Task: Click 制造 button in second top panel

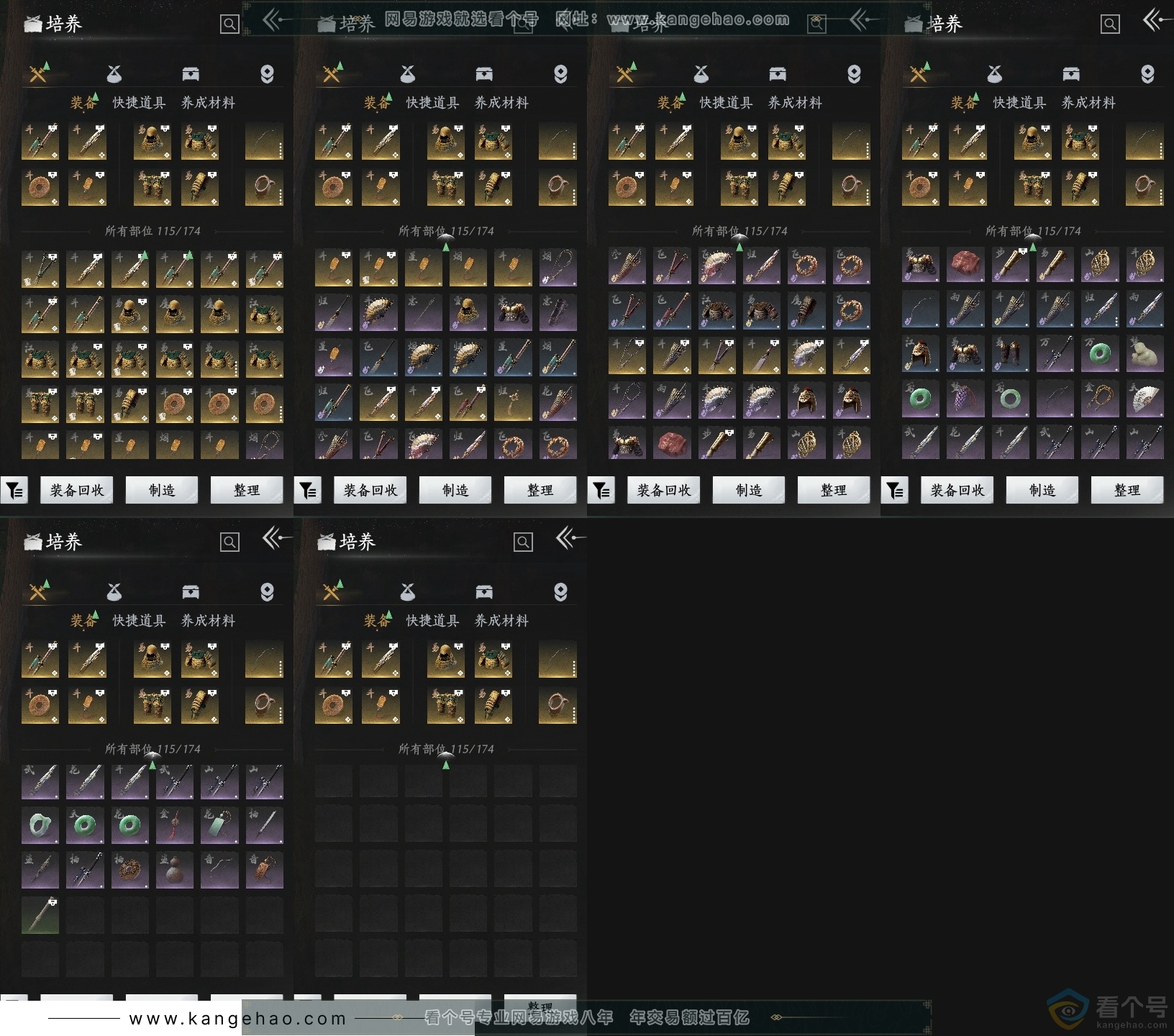Action: point(455,490)
